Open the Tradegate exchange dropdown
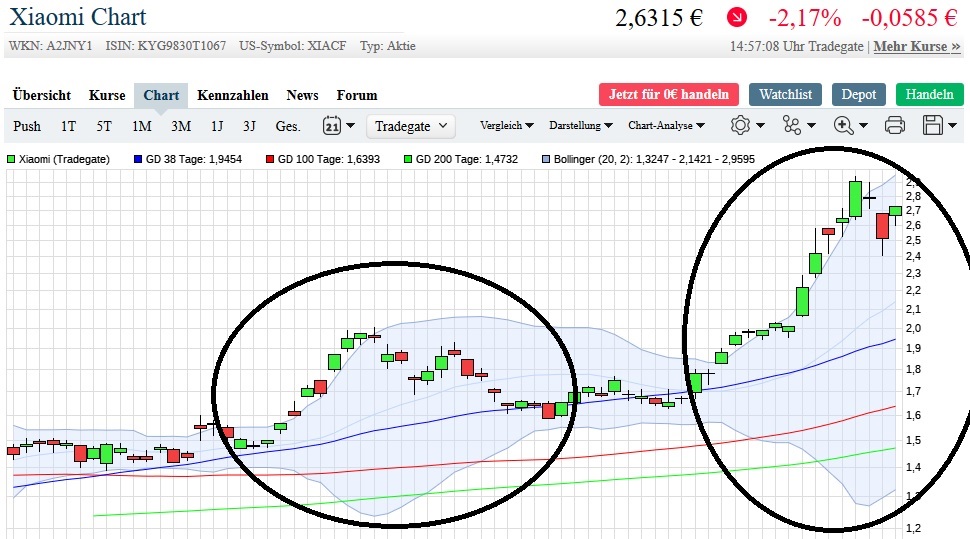 (411, 126)
